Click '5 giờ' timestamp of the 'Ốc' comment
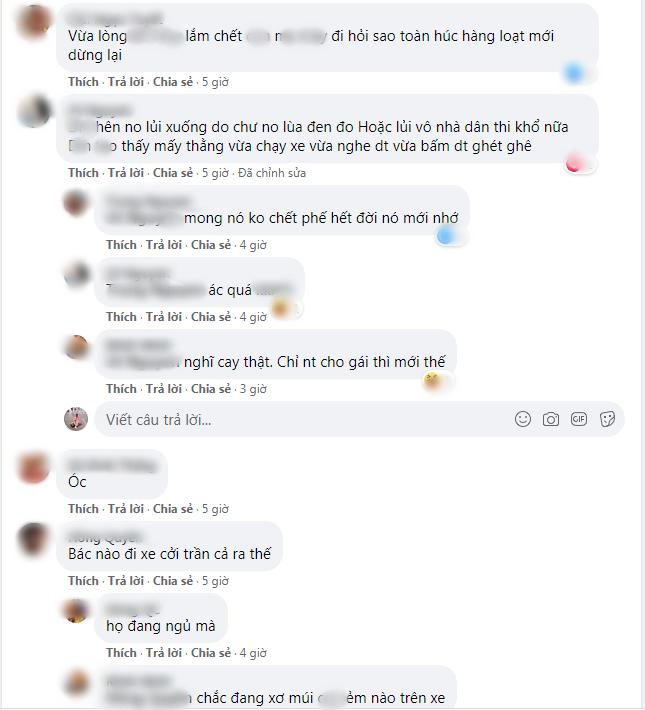 click(x=215, y=509)
